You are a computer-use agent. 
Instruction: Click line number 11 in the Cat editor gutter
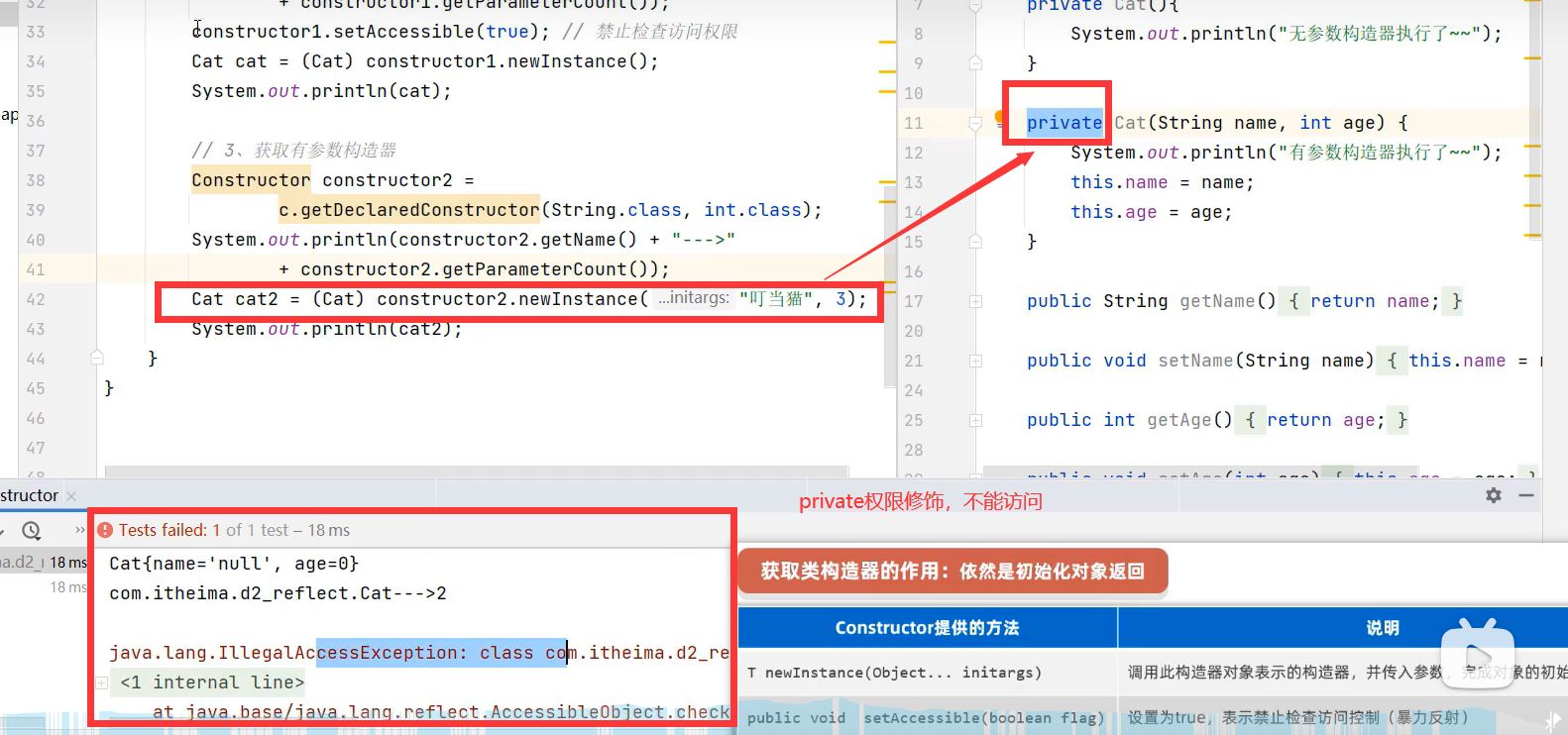click(914, 123)
